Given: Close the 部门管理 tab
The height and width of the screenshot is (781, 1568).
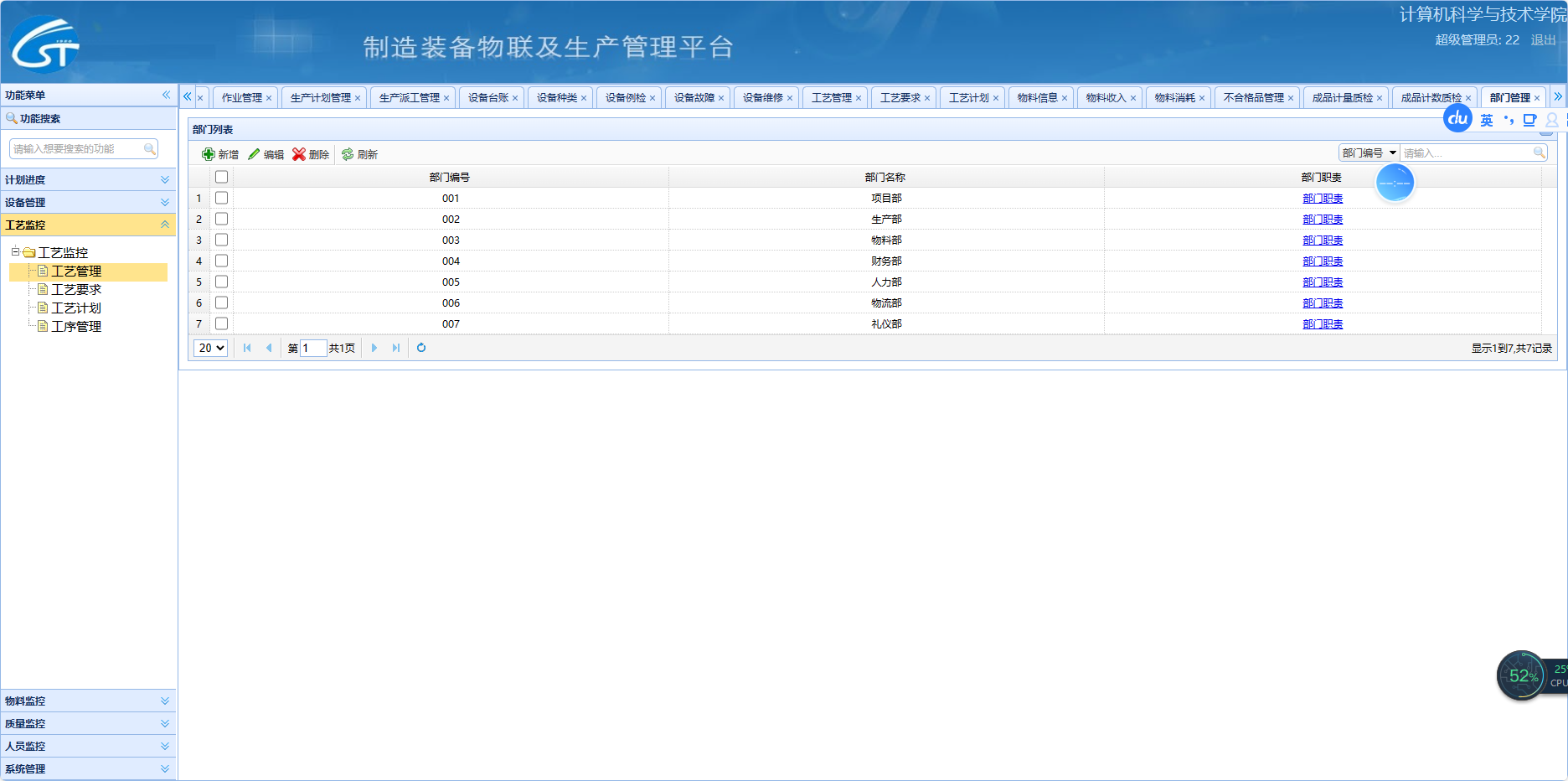Looking at the screenshot, I should [x=1537, y=98].
